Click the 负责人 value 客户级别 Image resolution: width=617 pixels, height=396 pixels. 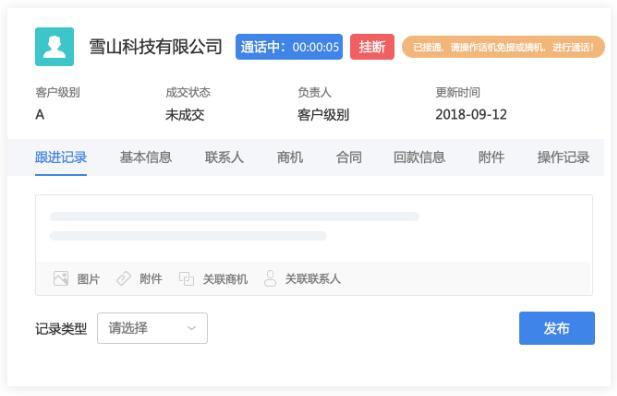[x=323, y=115]
